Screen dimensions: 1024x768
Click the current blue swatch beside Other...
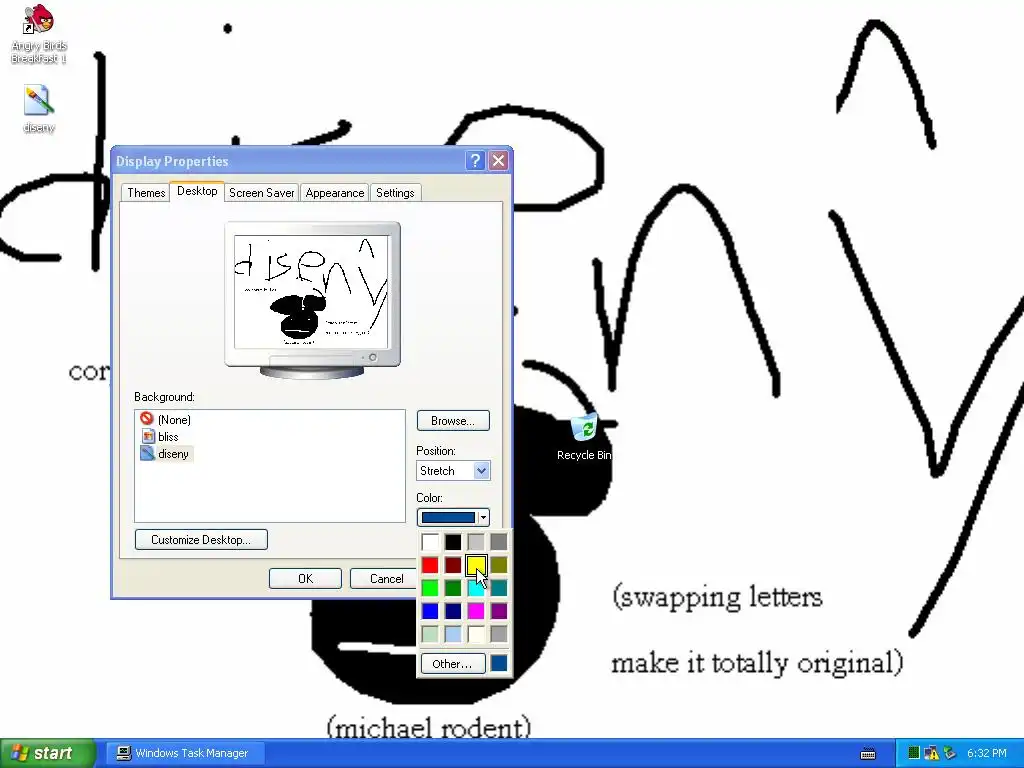coord(498,664)
